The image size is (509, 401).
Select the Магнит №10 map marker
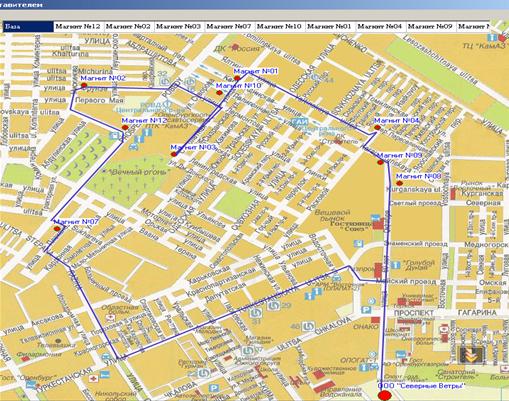tap(219, 93)
